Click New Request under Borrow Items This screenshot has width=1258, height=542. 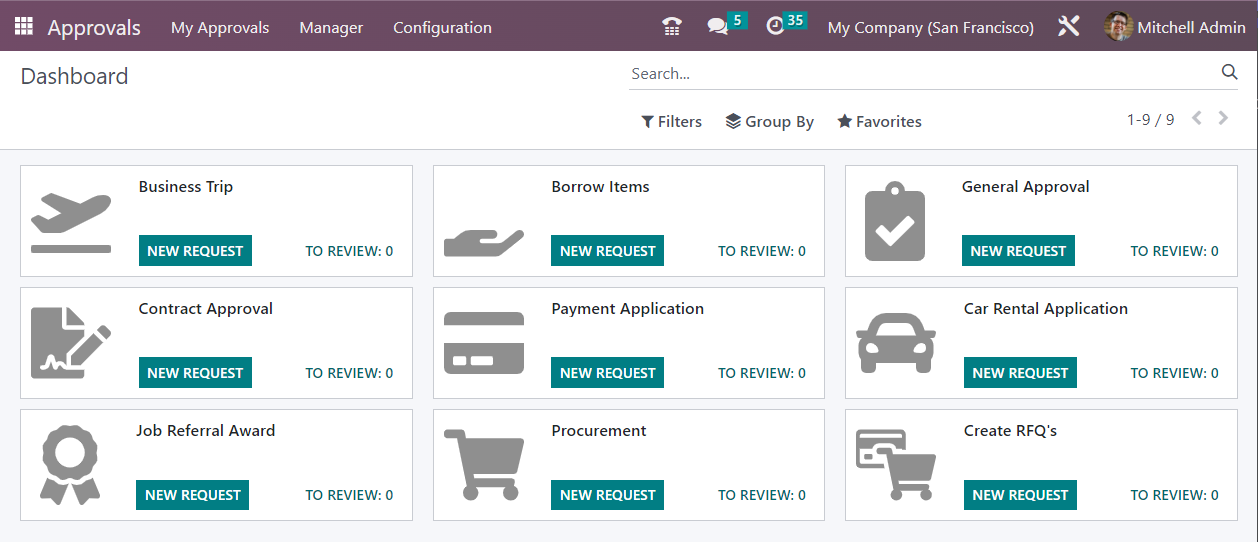tap(607, 251)
